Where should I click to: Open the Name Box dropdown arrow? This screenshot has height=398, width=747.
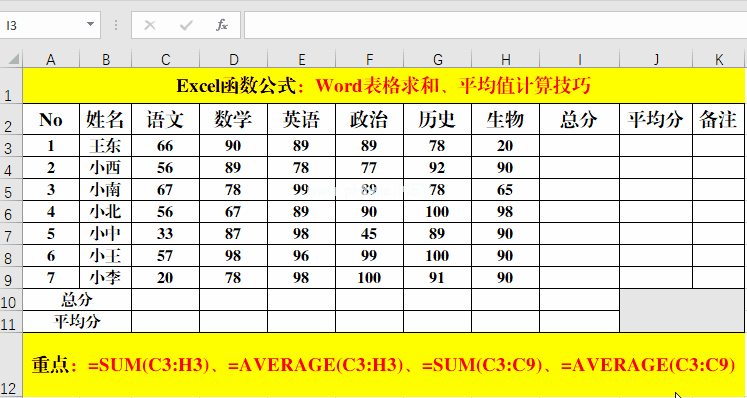tap(90, 25)
